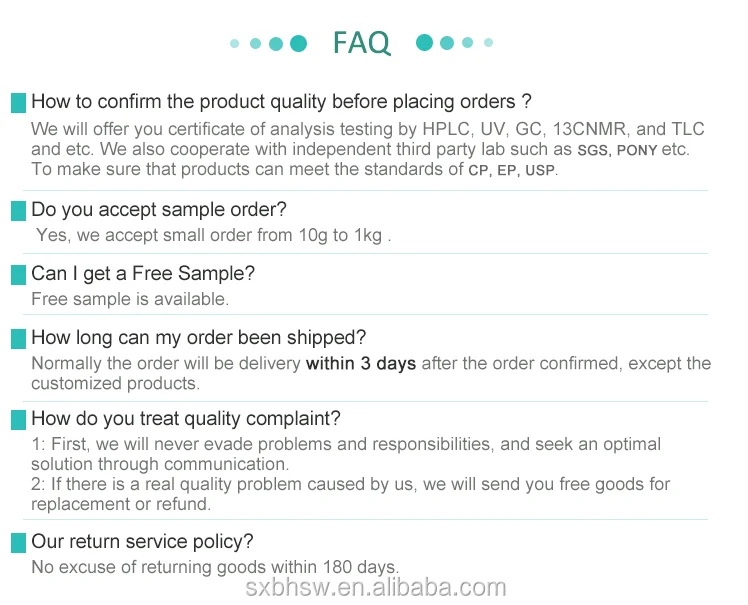The height and width of the screenshot is (605, 748).
Task: Expand 'Do you accept sample order?' question
Action: (159, 210)
